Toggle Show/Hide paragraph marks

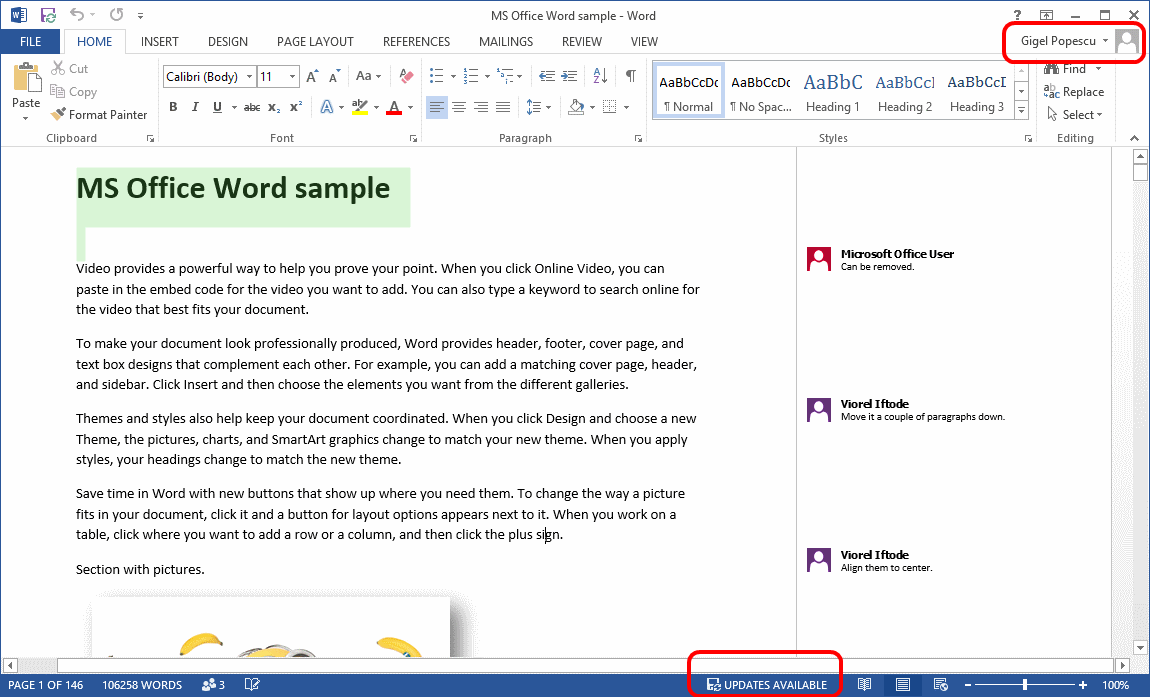click(x=630, y=76)
